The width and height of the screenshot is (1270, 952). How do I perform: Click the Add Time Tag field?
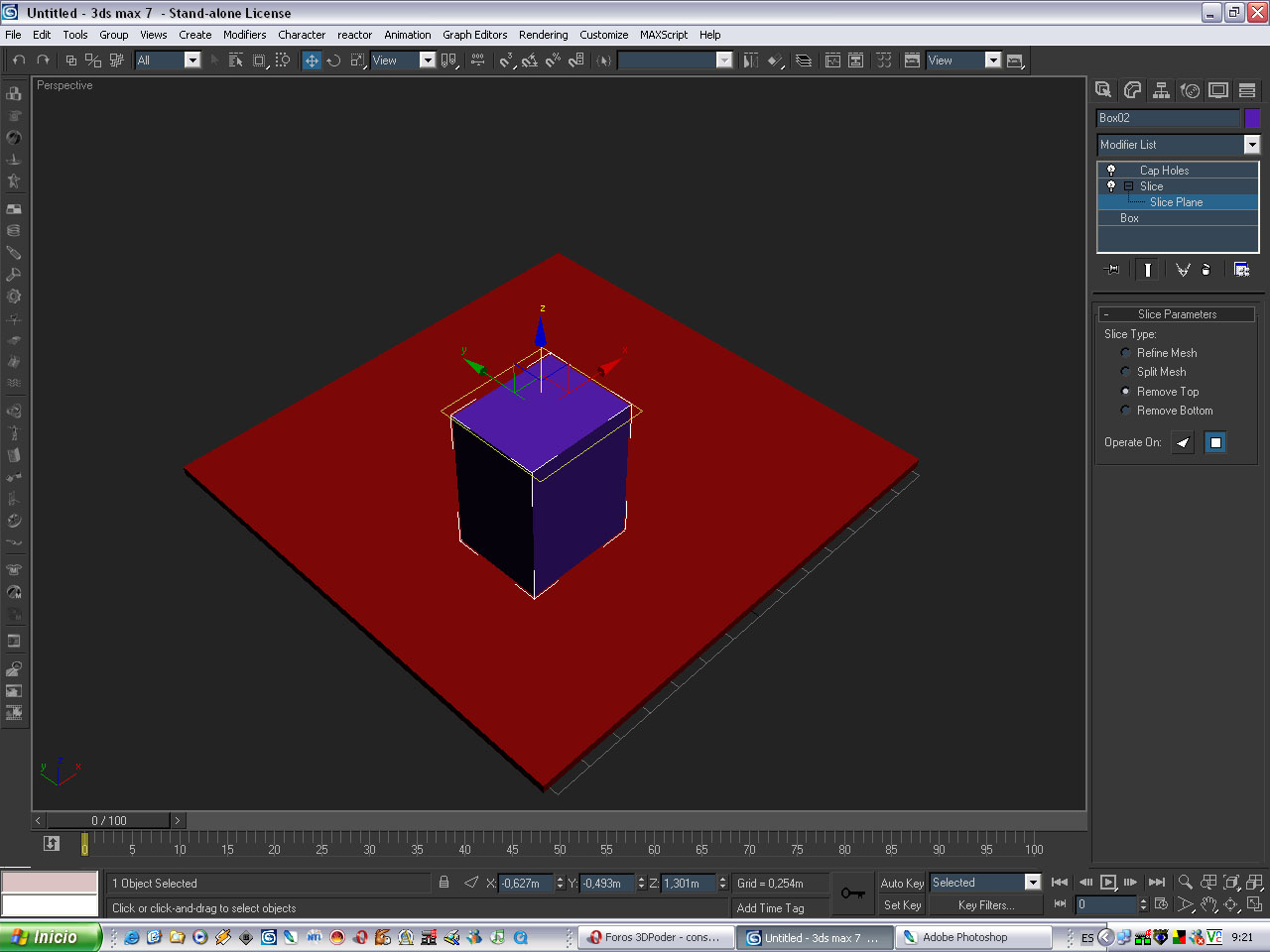click(x=782, y=907)
